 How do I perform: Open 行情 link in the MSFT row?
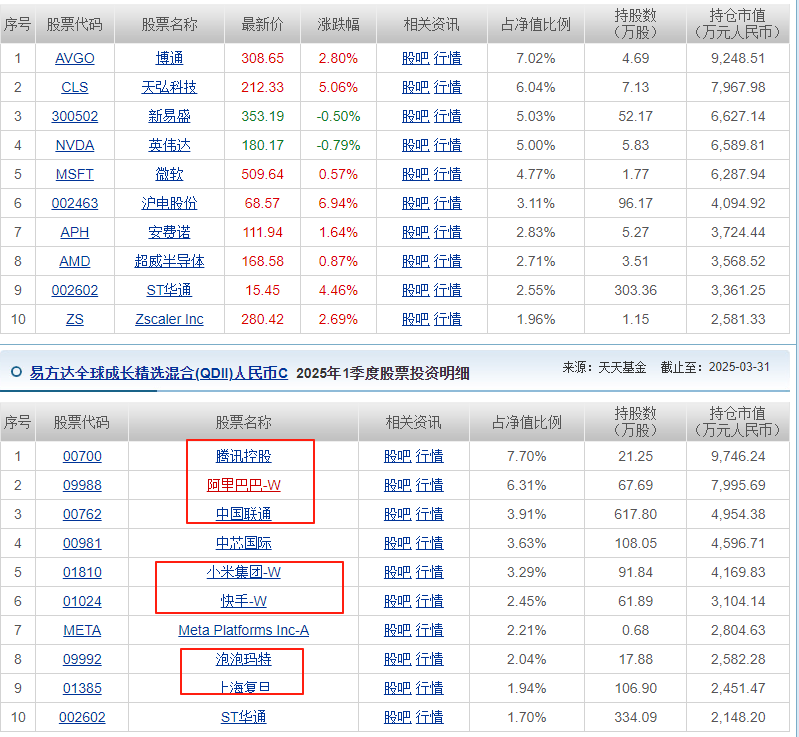pyautogui.click(x=448, y=174)
